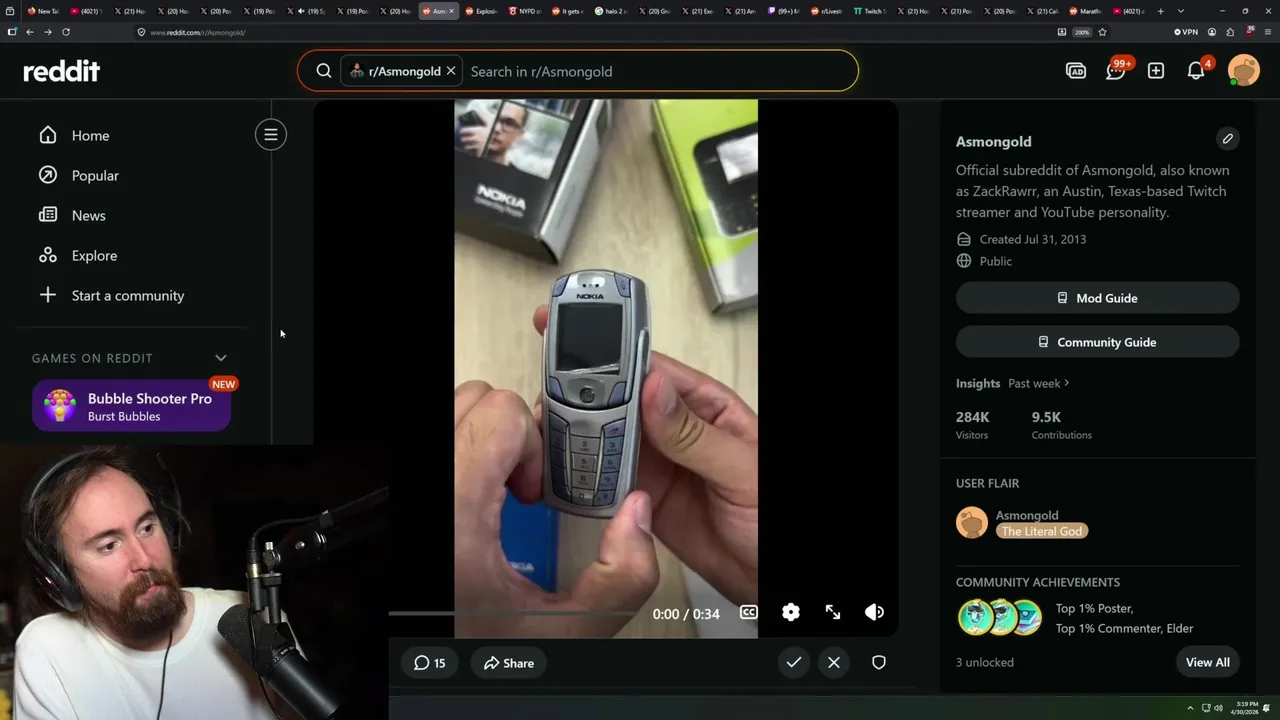Click The Literal God user flair
The image size is (1280, 720).
[1042, 531]
